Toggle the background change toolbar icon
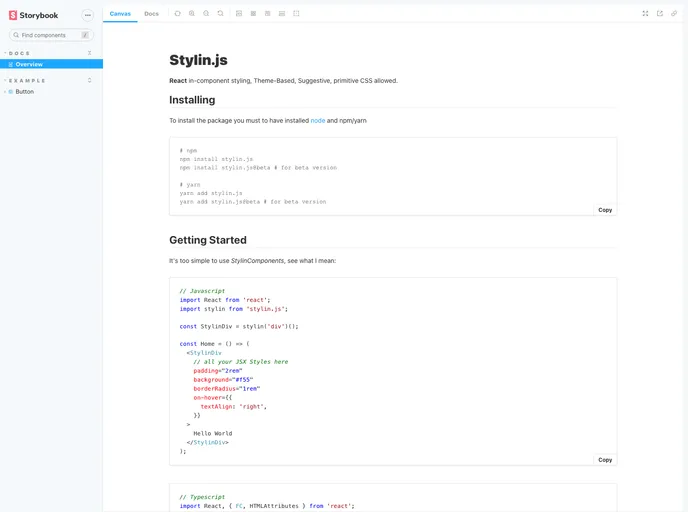This screenshot has width=688, height=512. 239,14
